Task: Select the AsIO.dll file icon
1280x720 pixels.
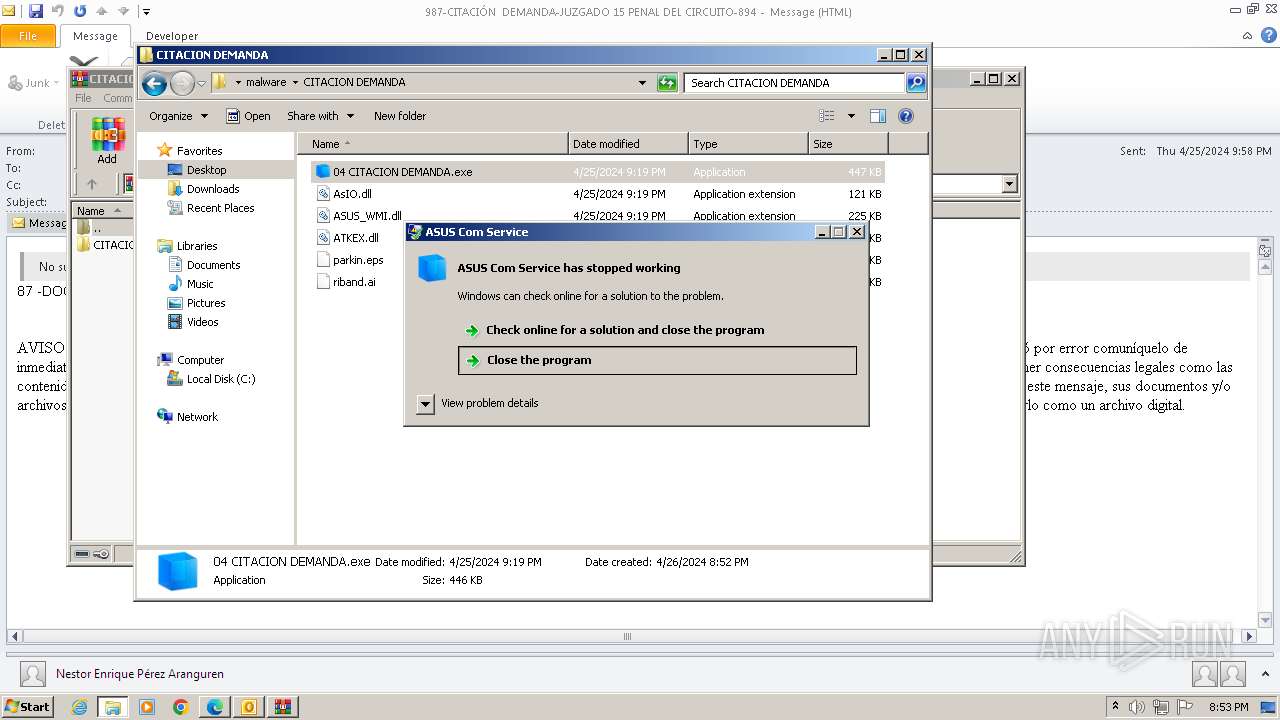Action: click(x=323, y=194)
